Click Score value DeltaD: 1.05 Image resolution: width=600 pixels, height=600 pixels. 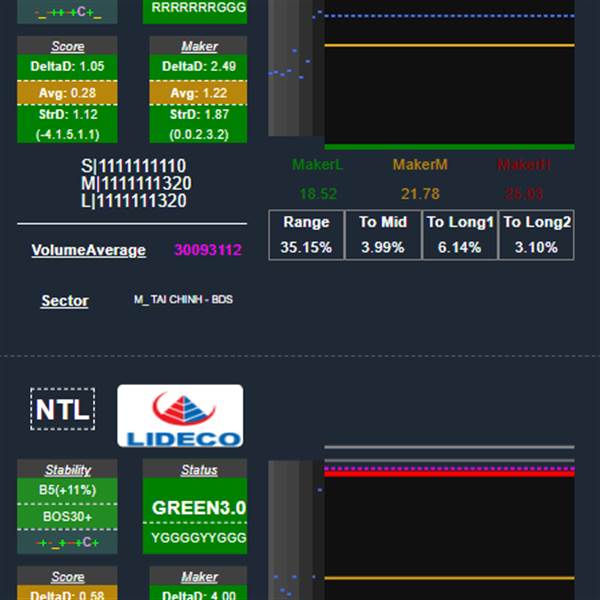point(67,67)
